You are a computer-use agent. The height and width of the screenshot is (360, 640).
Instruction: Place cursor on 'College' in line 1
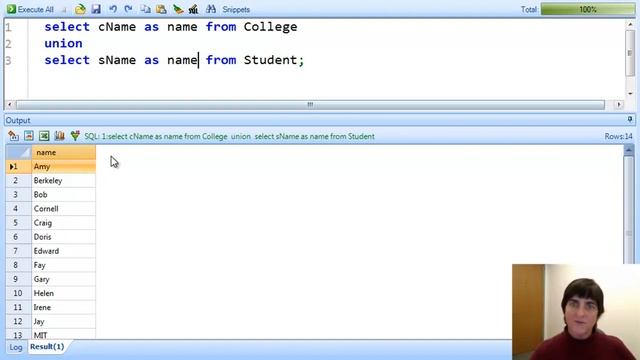[x=270, y=27]
